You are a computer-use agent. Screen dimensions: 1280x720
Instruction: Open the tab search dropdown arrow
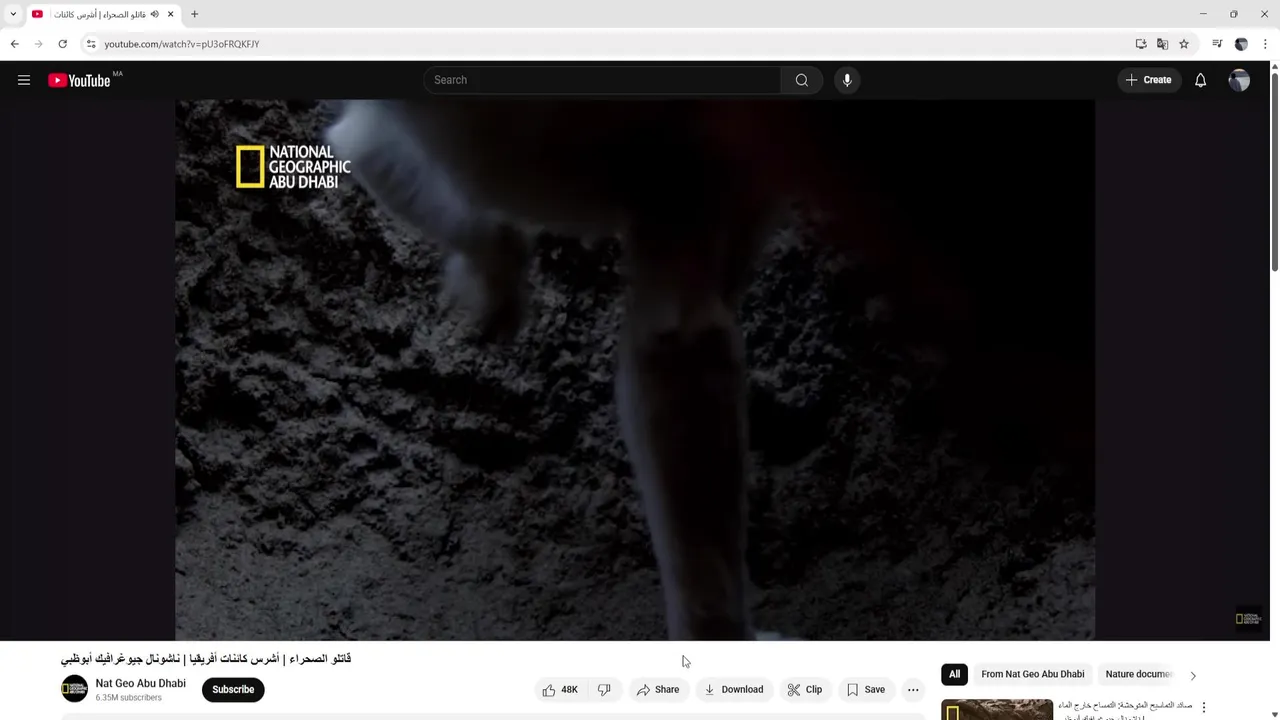(x=13, y=14)
